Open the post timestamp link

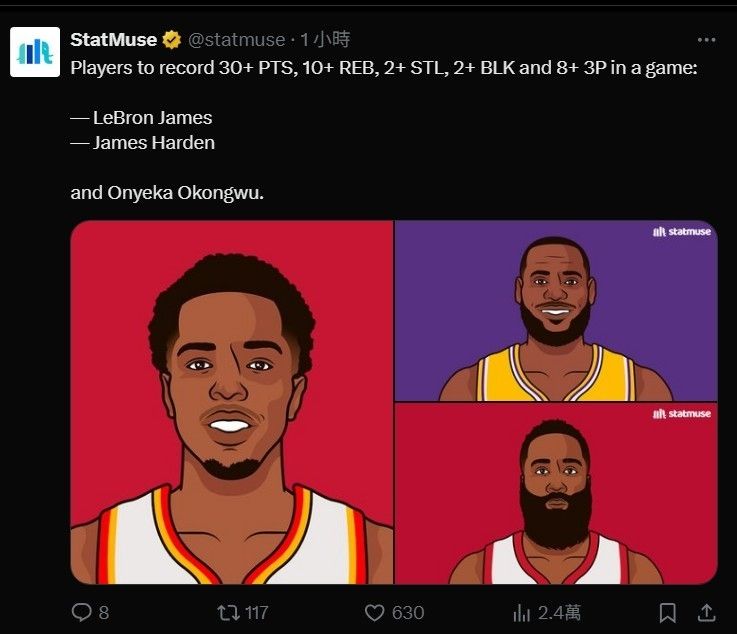[326, 40]
